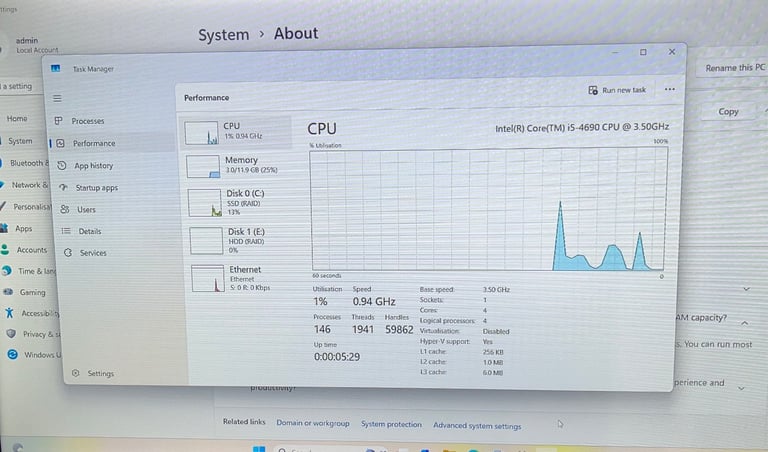Screen dimensions: 768x452
Task: Click the 0.94 GHz speed value
Action: (374, 302)
